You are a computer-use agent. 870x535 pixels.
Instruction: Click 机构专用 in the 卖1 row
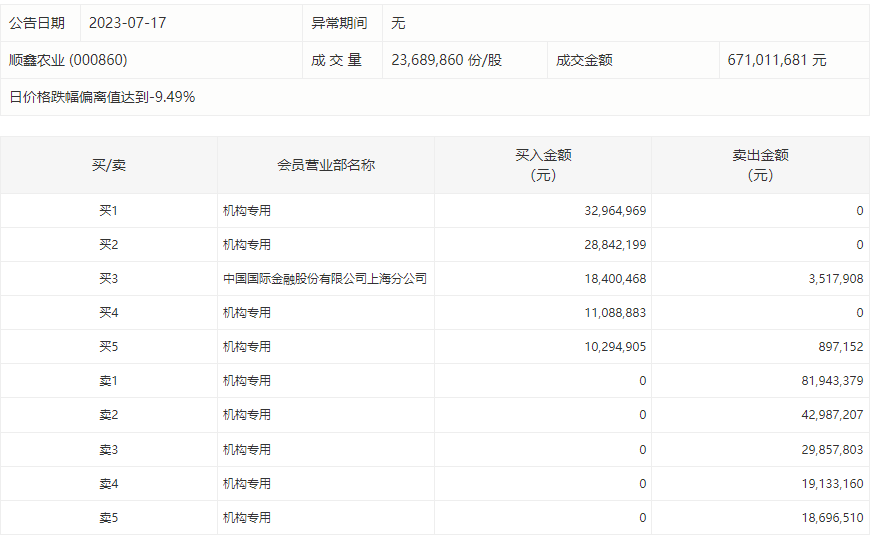(x=247, y=381)
